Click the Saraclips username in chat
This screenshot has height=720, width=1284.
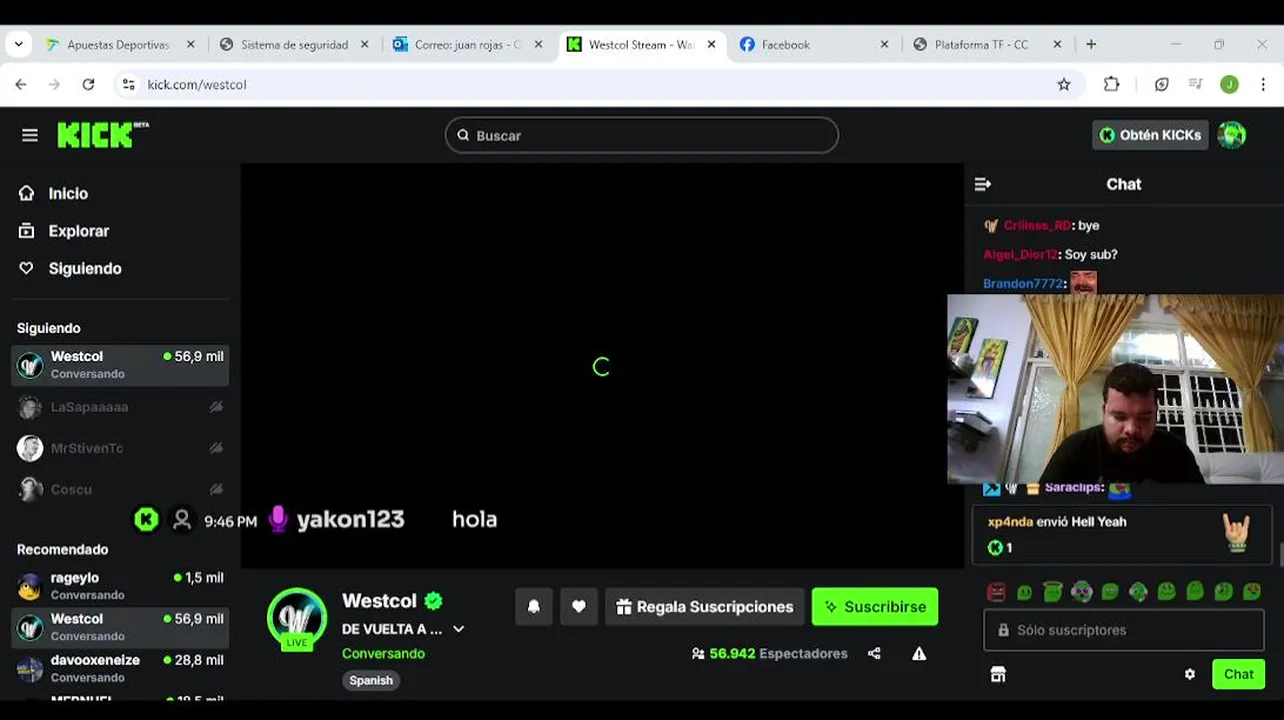pos(1073,488)
